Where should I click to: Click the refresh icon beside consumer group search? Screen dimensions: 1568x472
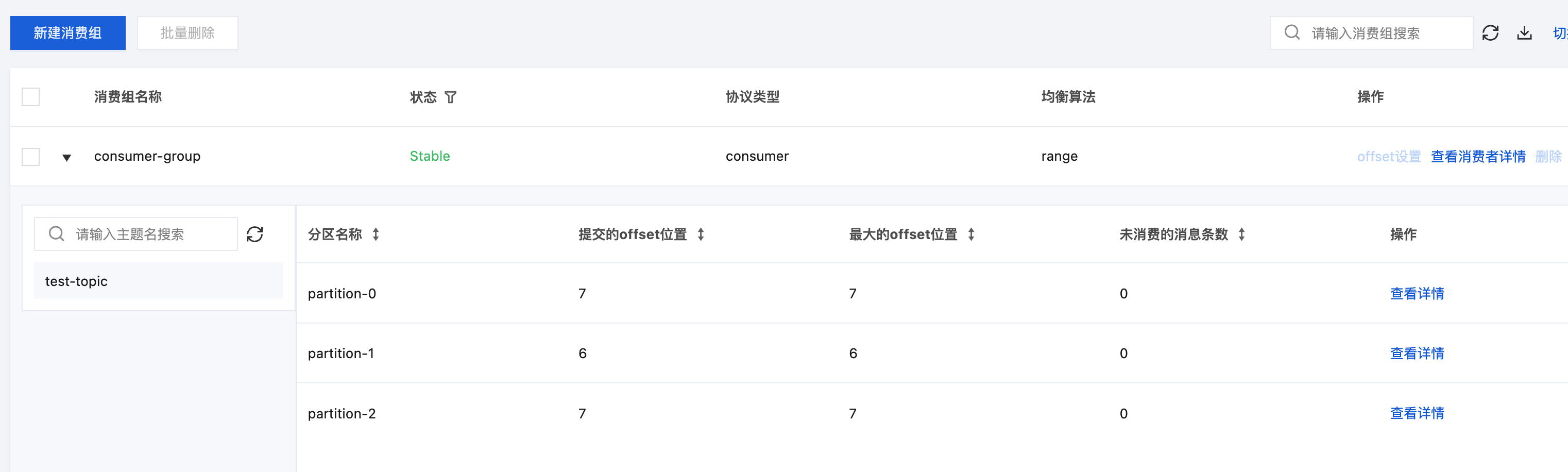click(x=1490, y=33)
